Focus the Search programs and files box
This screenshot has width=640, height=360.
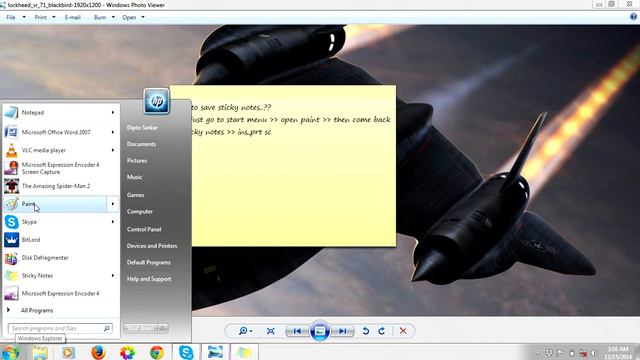(x=60, y=328)
